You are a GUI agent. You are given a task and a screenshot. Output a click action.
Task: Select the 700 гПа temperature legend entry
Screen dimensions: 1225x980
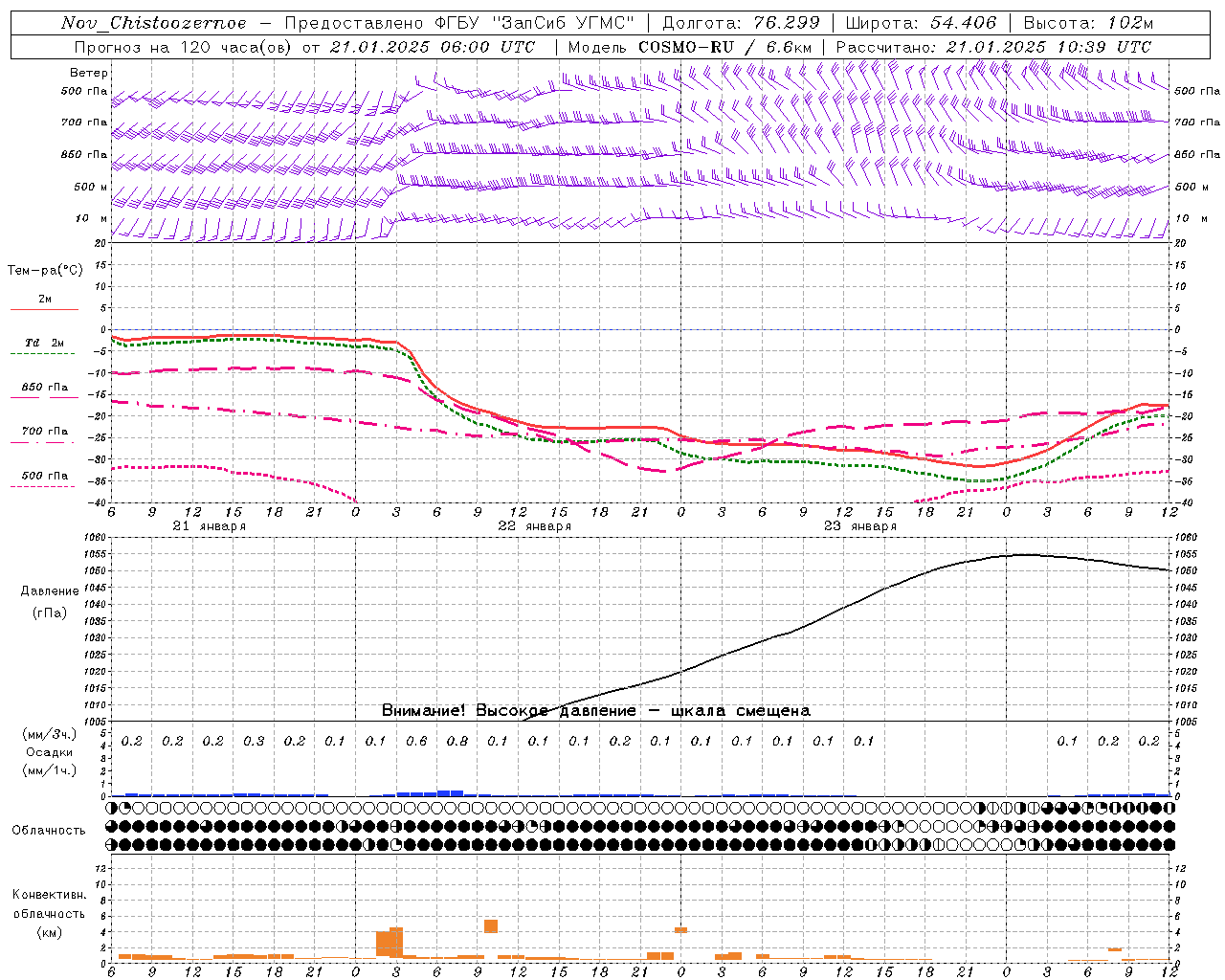(x=45, y=432)
